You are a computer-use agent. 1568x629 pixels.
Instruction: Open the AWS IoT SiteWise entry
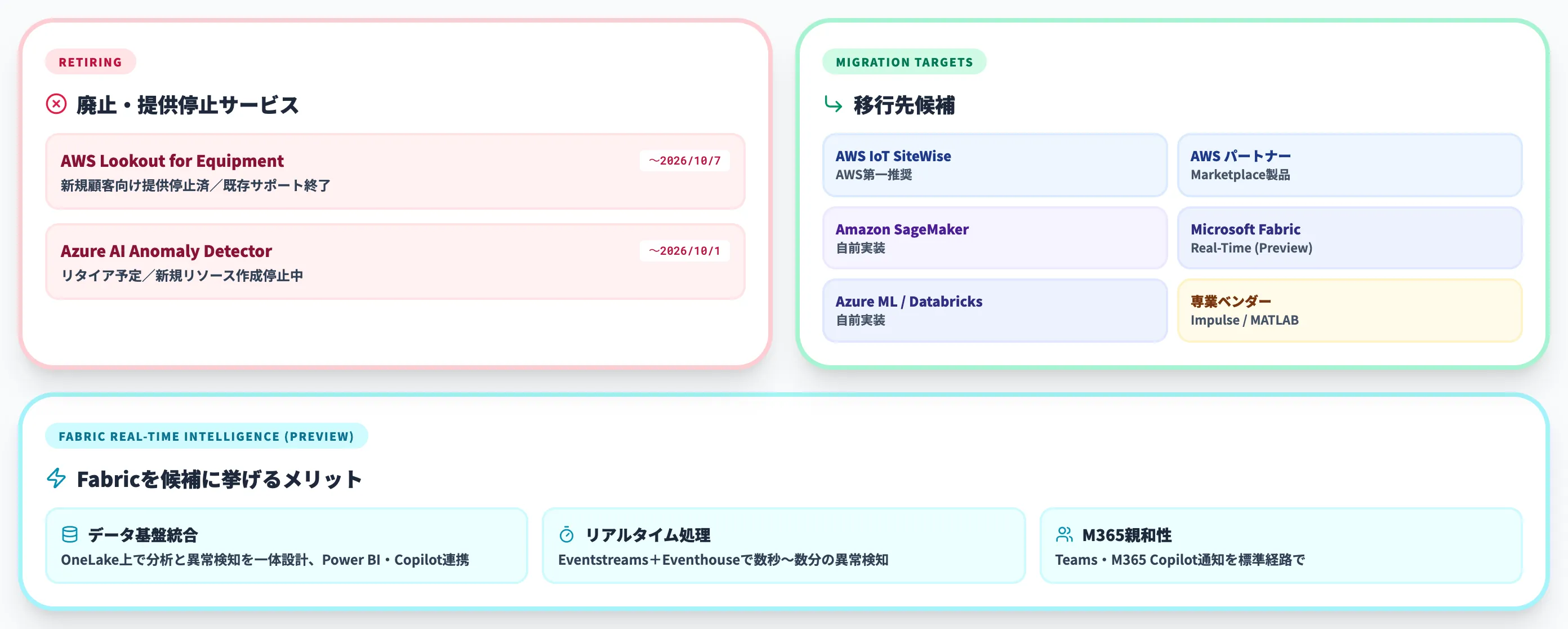click(x=994, y=166)
